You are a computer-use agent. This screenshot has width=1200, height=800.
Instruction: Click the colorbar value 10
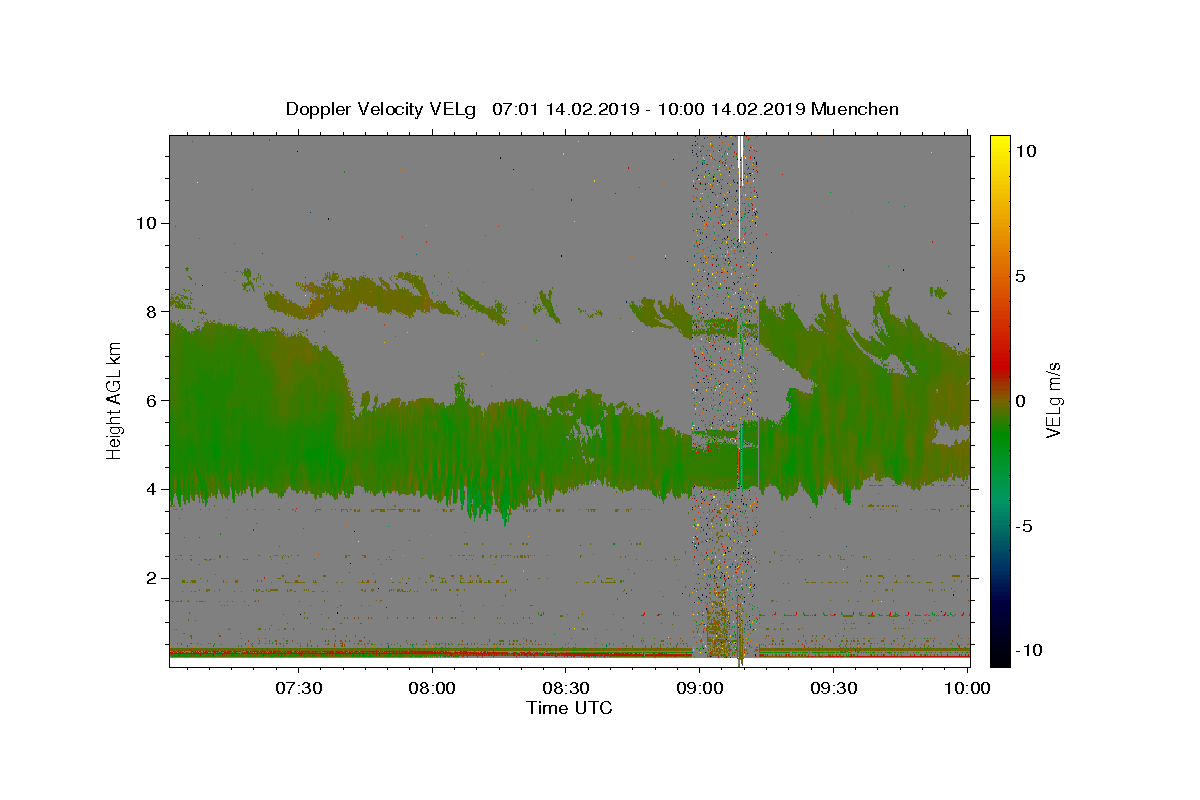click(1026, 150)
